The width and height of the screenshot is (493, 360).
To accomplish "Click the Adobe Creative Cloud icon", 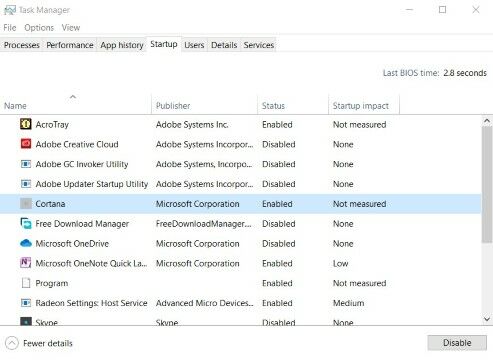I will [26, 144].
